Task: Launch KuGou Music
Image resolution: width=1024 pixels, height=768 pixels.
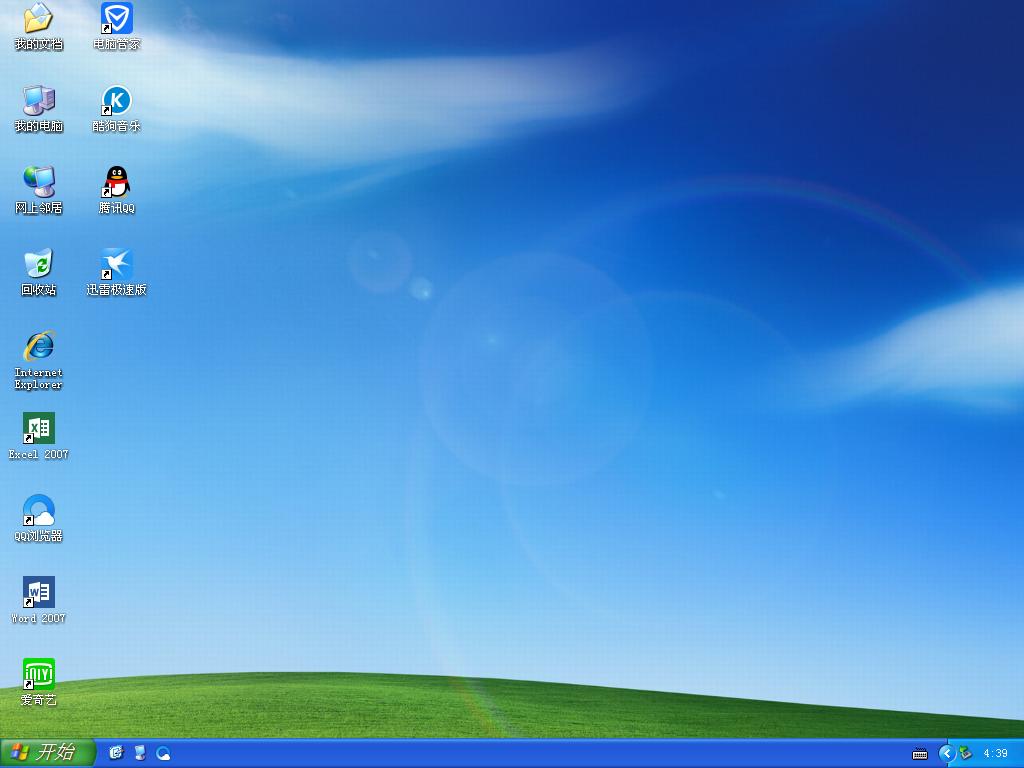Action: point(114,104)
